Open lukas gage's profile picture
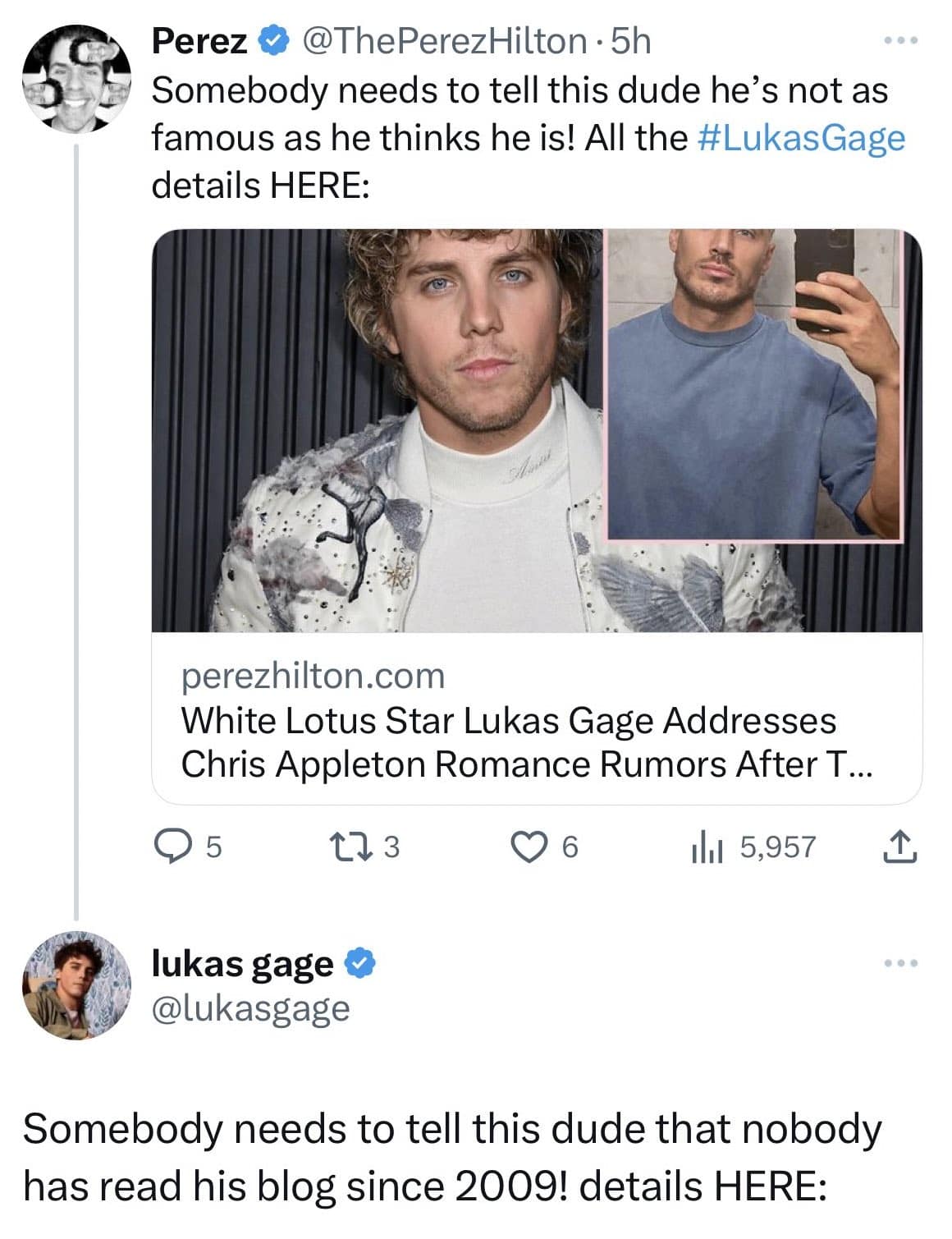The image size is (952, 1239). [x=76, y=985]
